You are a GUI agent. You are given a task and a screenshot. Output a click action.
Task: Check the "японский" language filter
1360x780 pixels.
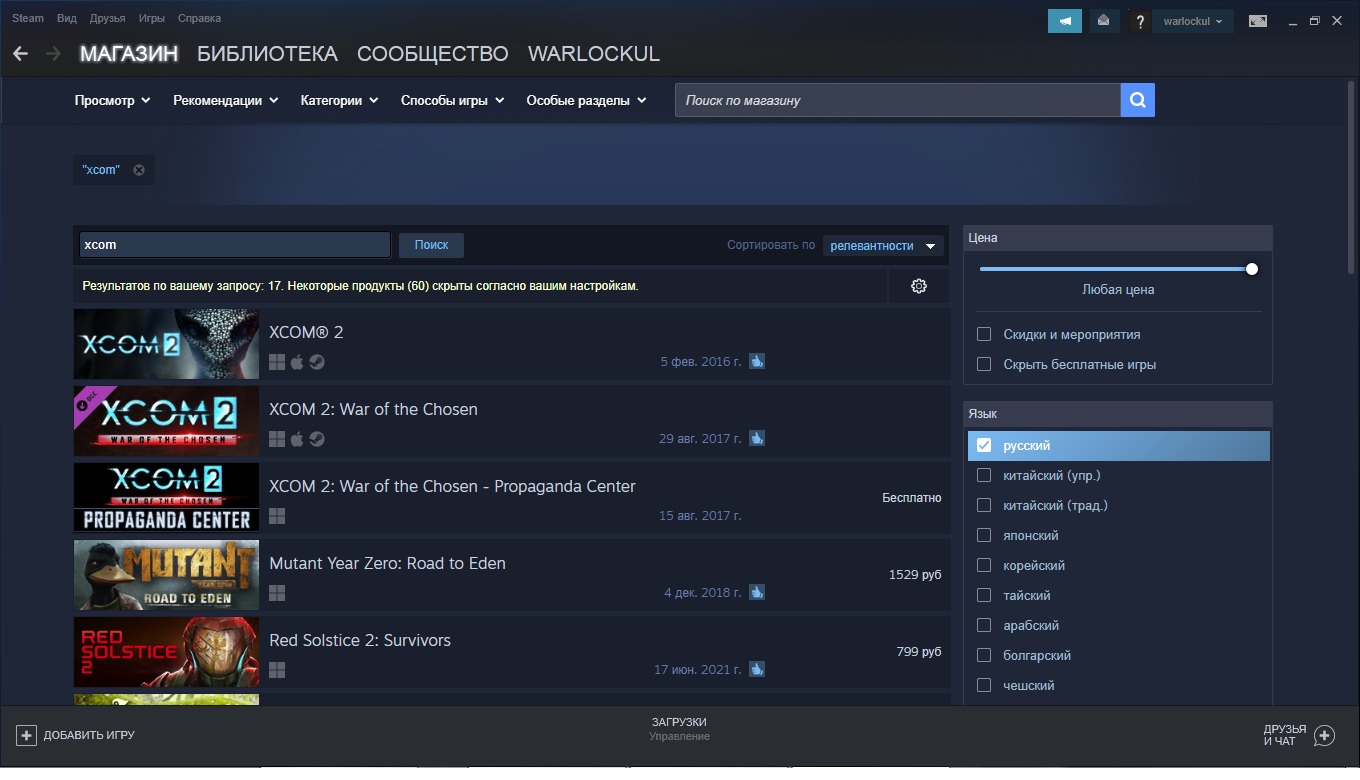point(984,536)
